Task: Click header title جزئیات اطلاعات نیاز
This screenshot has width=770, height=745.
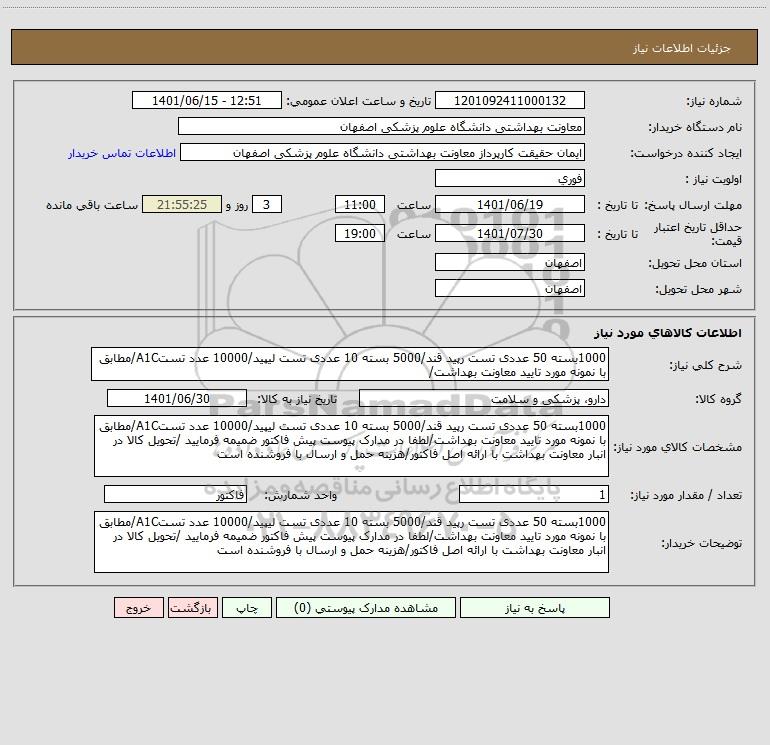Action: click(x=682, y=48)
